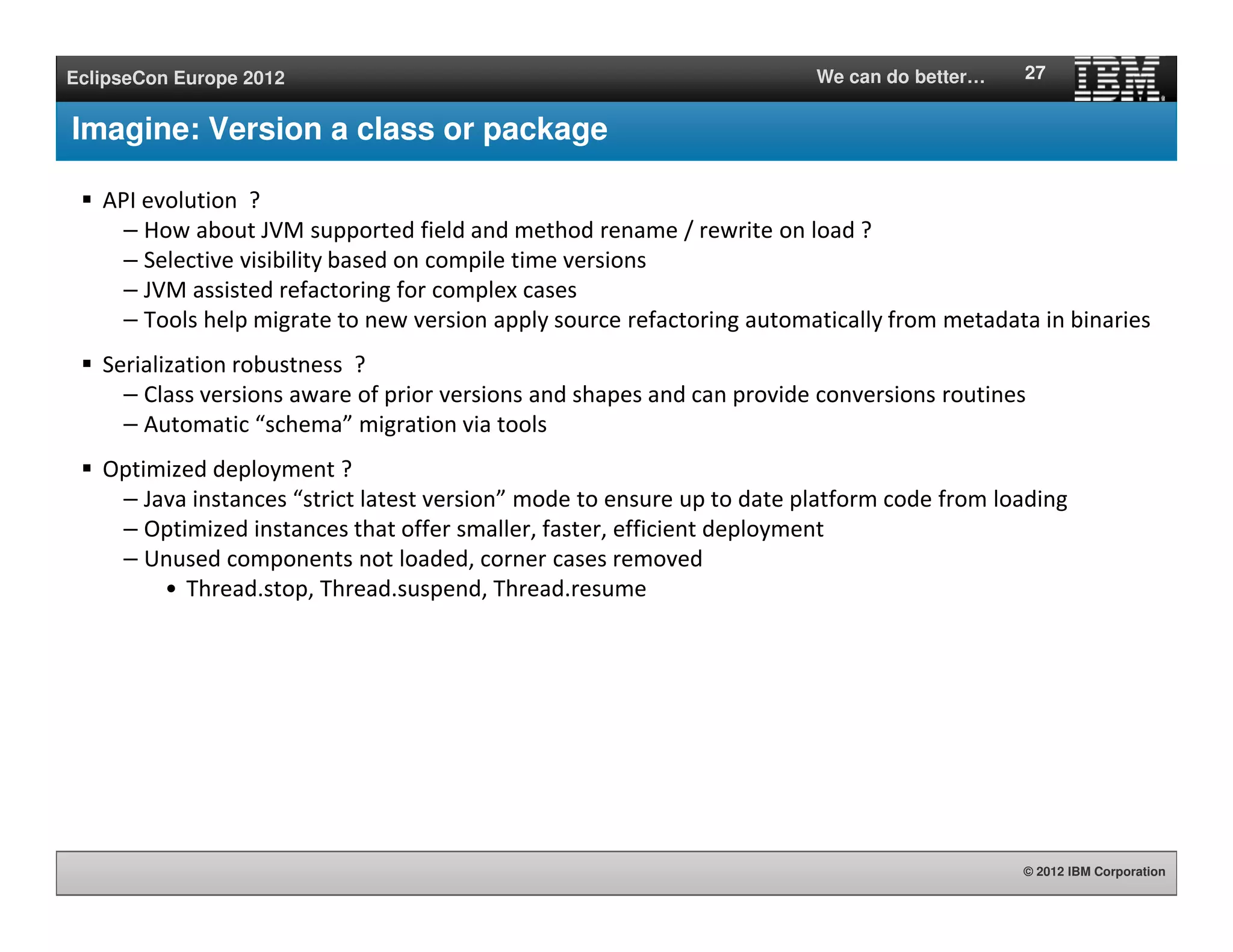This screenshot has height=952, width=1233.
Task: Click the square bullet marker before 'API evolution'
Action: 87,199
